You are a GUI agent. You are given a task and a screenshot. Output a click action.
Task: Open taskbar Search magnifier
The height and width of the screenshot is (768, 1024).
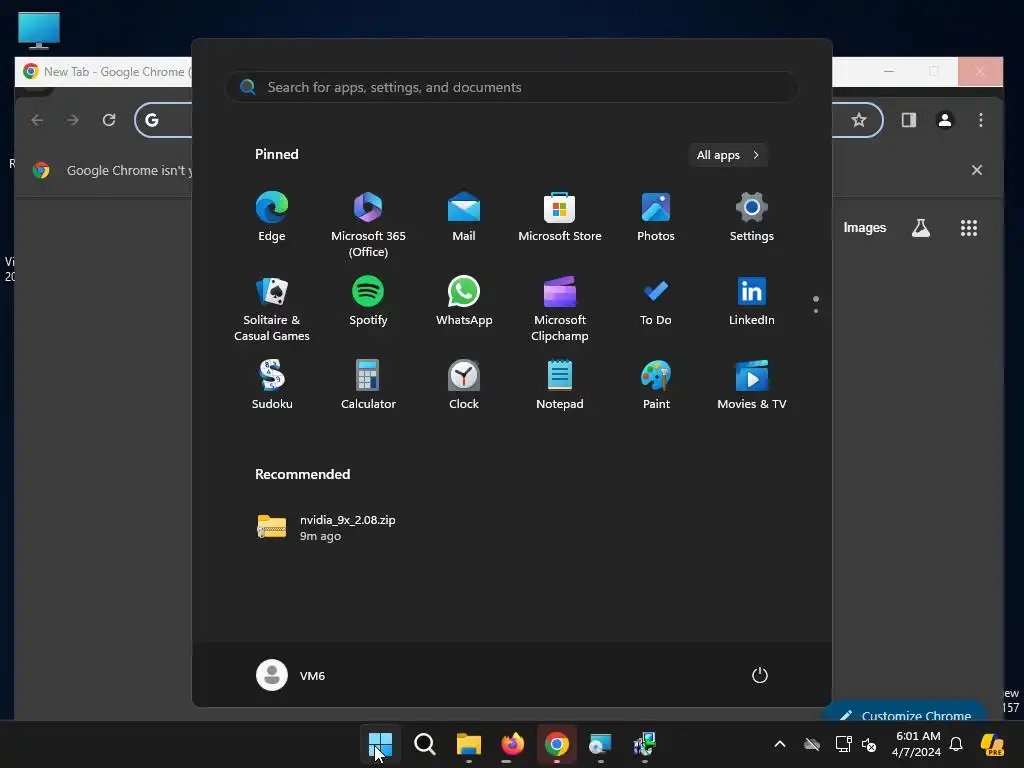pos(424,744)
